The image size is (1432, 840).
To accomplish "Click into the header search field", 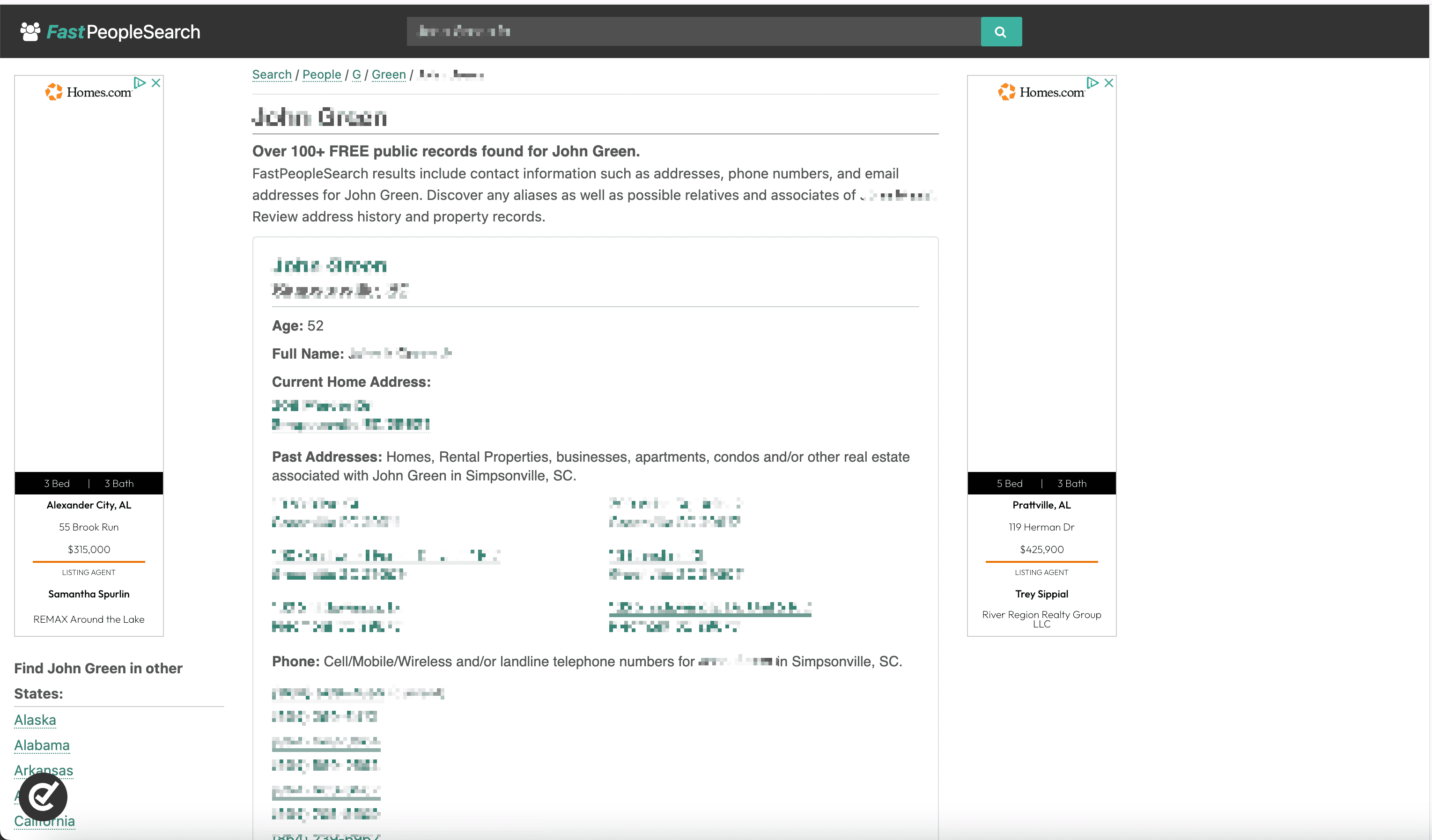I will (693, 32).
